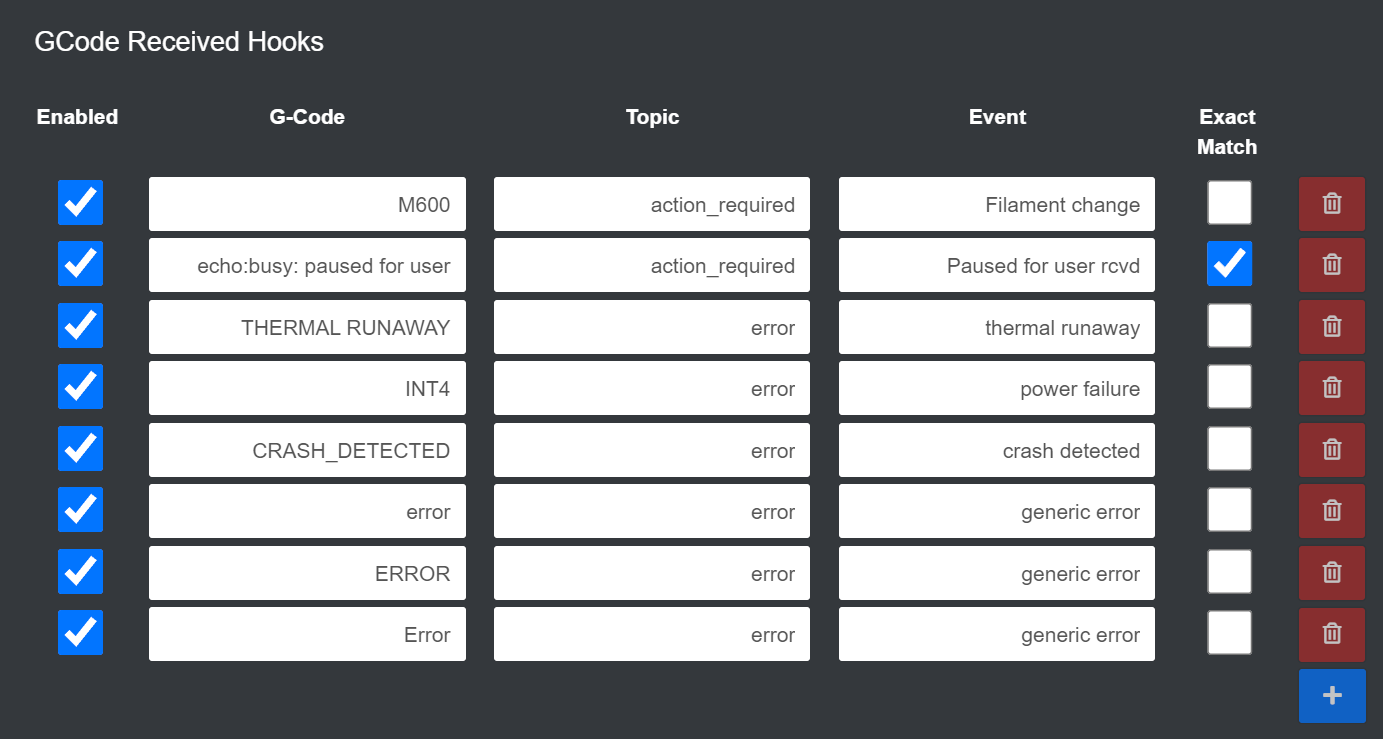Toggle Enabled for THERMAL RUNAWAY hook

pyautogui.click(x=80, y=326)
